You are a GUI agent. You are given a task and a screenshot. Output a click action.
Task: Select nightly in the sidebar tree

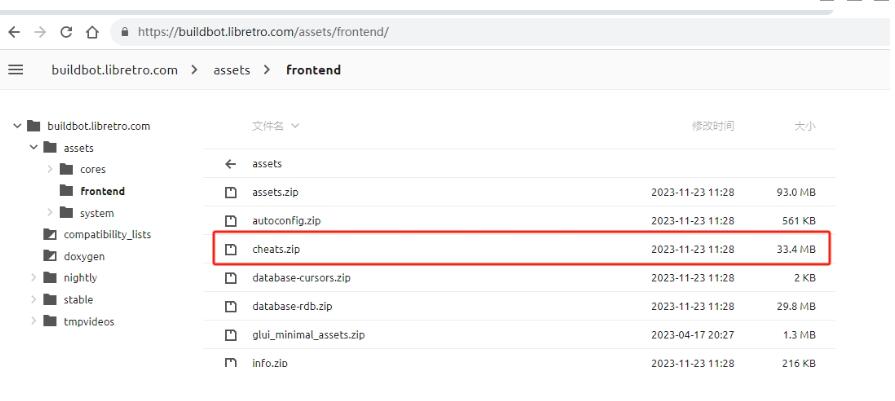(80, 278)
